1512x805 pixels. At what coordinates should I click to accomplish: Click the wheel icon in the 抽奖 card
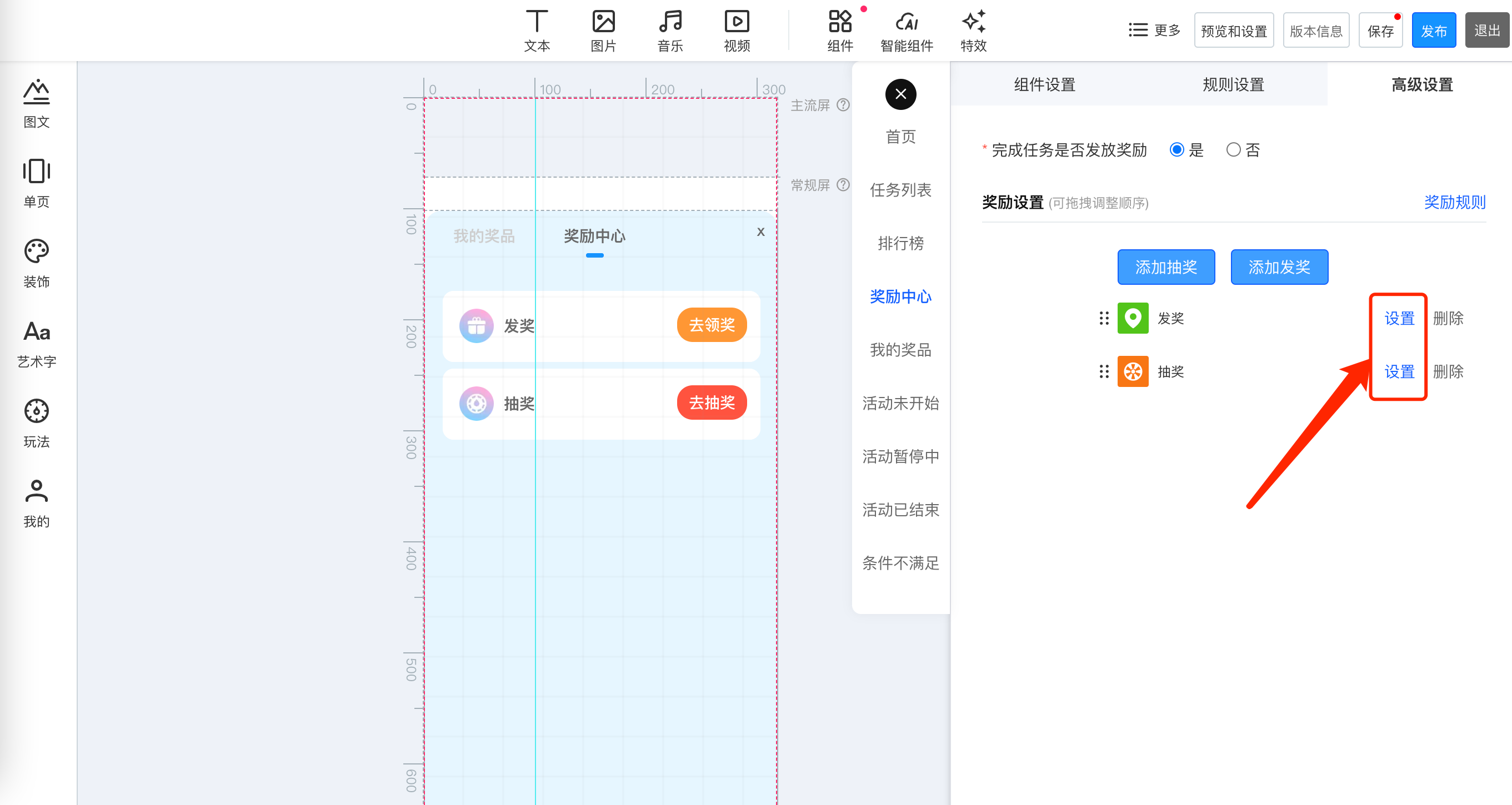click(476, 403)
